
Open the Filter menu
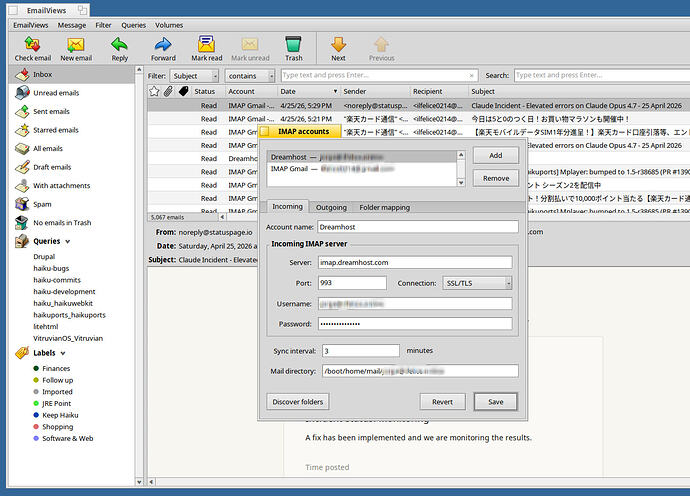coord(103,25)
